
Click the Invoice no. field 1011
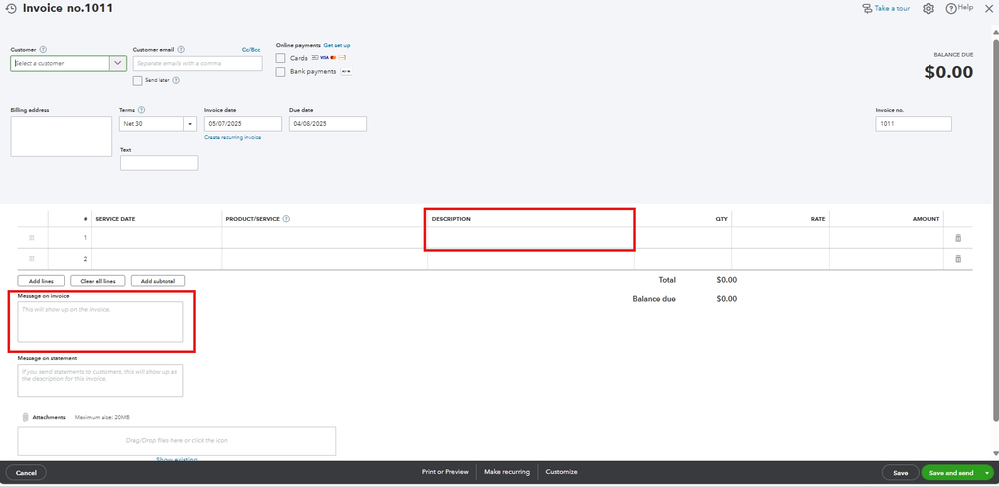point(914,124)
